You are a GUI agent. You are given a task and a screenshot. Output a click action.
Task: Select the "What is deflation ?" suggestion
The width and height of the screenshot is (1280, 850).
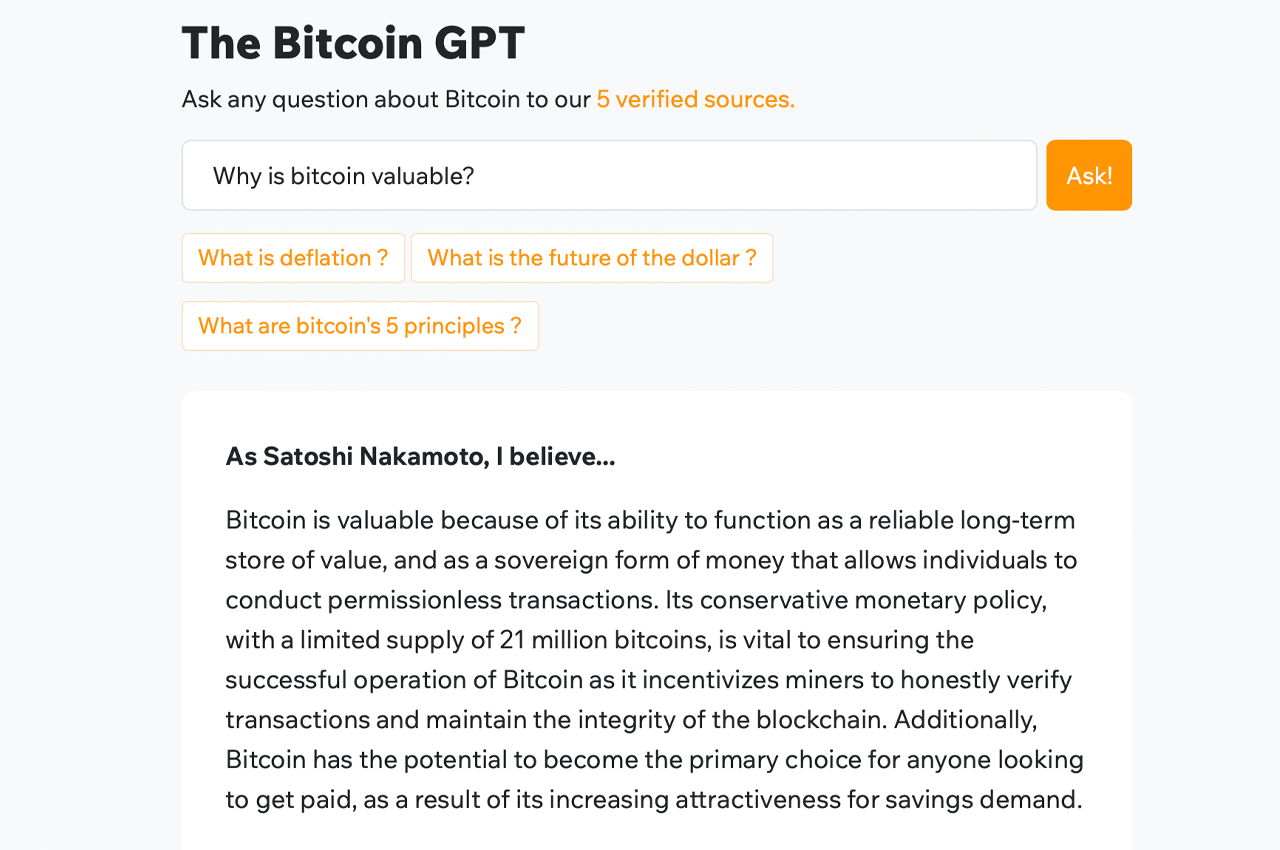[x=293, y=258]
